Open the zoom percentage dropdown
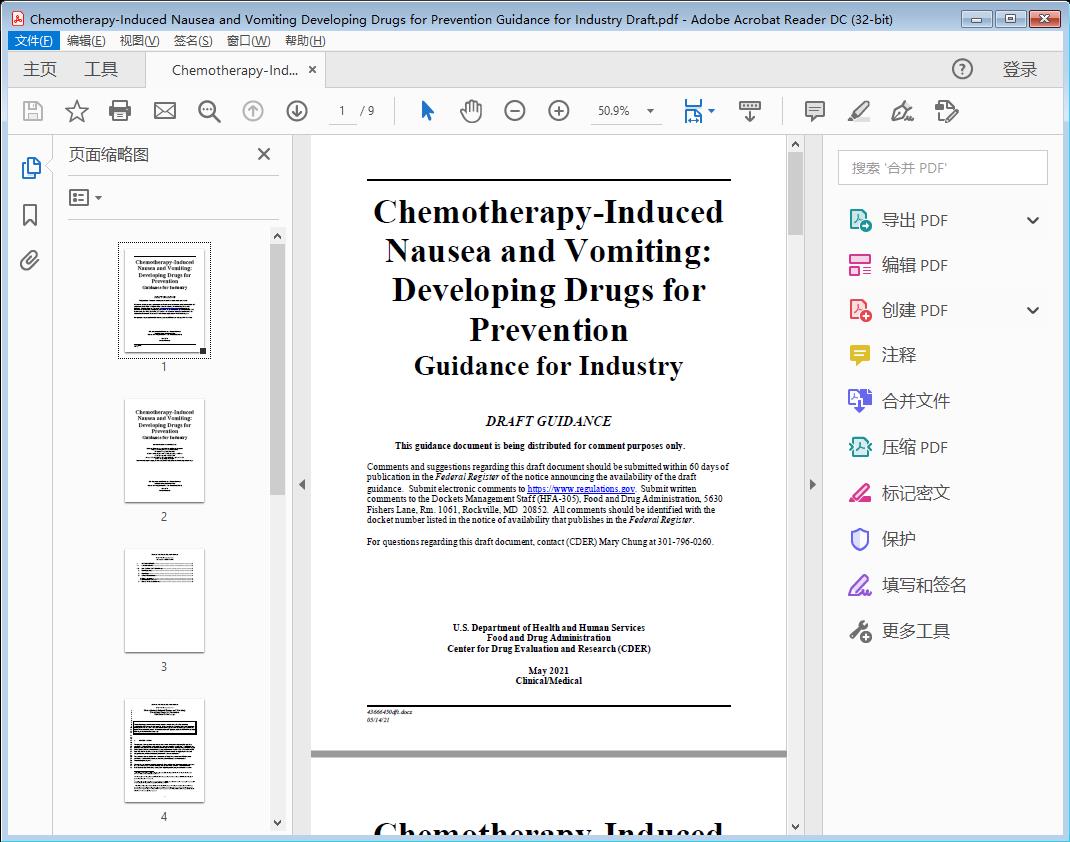The image size is (1070, 842). [651, 111]
